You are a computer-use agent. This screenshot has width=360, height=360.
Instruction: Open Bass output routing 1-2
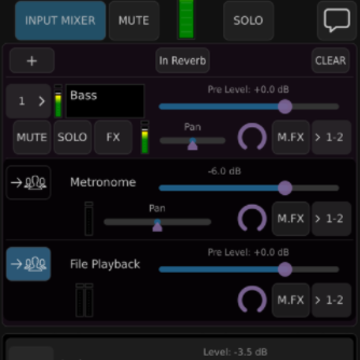[x=331, y=137]
